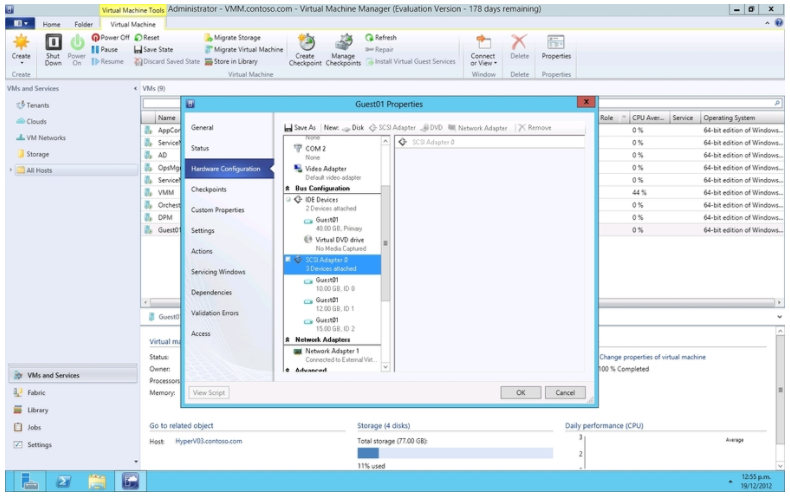This screenshot has width=790, height=498.
Task: Click OK in Guest01 Properties
Action: click(x=520, y=393)
